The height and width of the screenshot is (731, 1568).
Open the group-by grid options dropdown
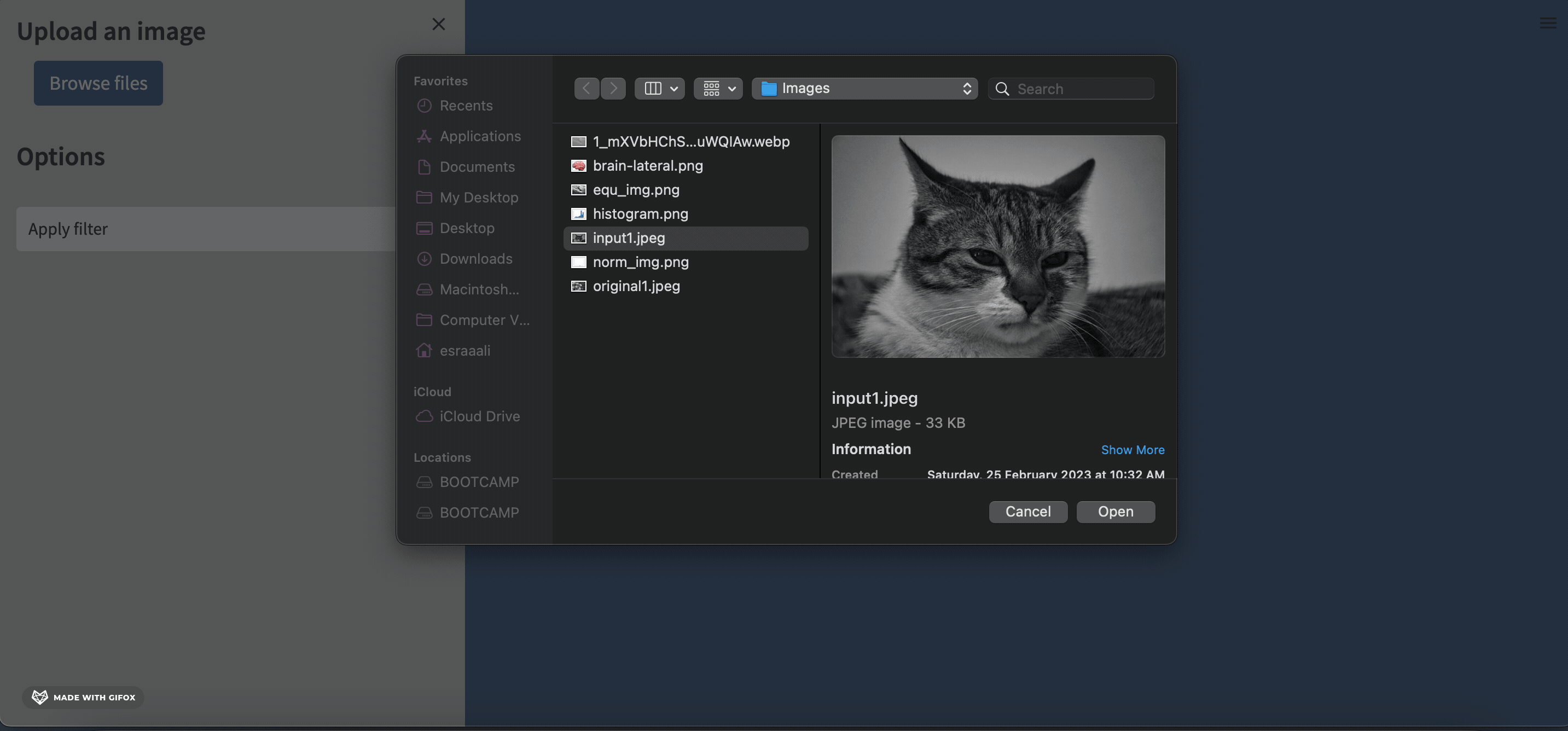click(718, 88)
